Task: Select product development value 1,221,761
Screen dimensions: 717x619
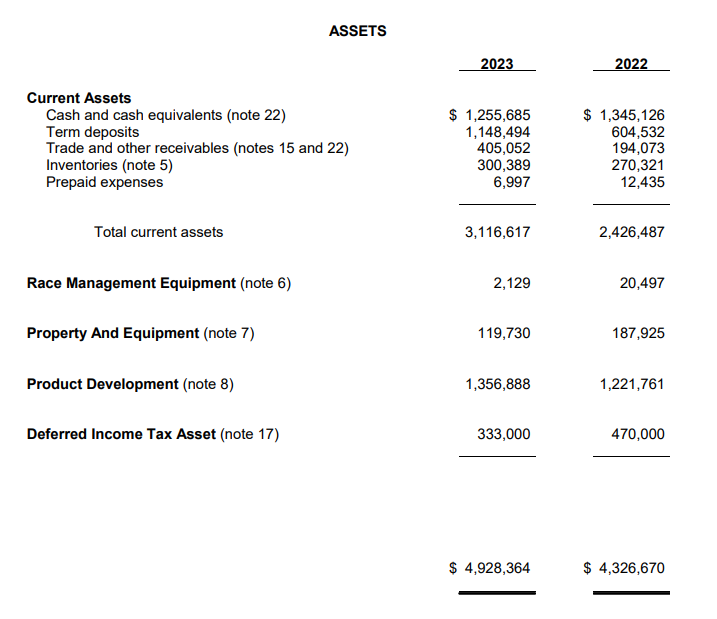Action: click(x=632, y=384)
